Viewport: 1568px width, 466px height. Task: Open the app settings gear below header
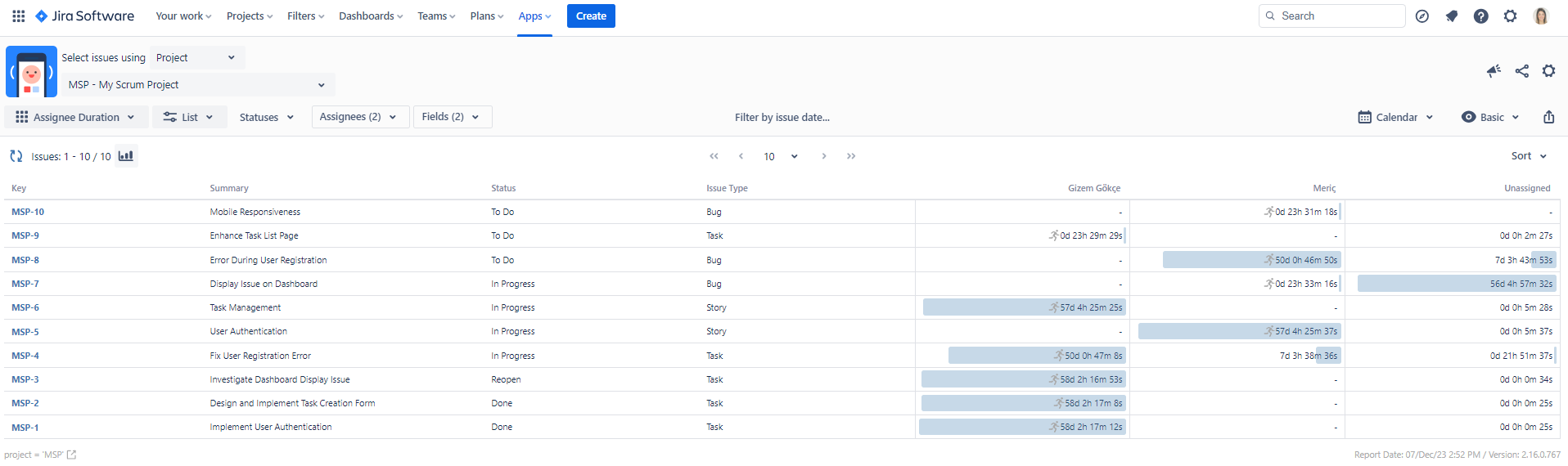tap(1548, 71)
